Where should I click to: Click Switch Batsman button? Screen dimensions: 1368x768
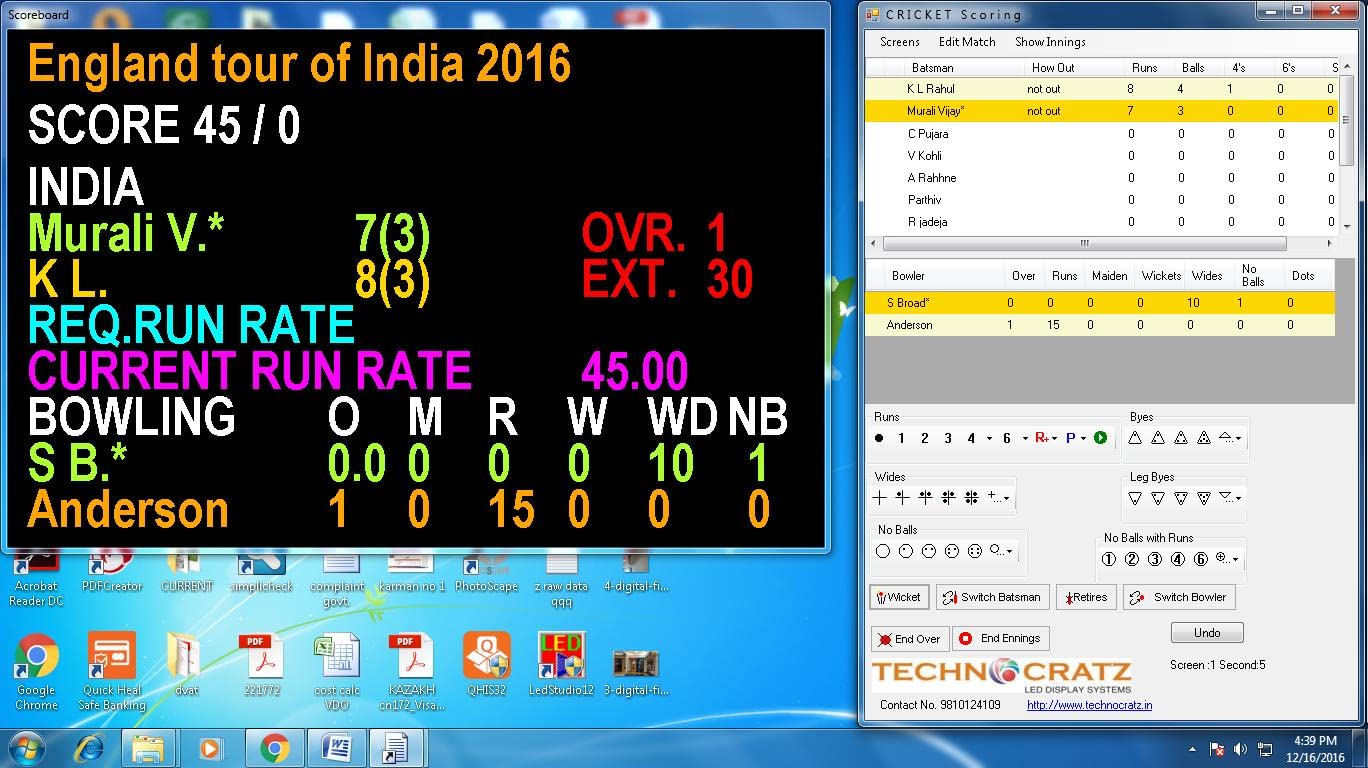(993, 597)
